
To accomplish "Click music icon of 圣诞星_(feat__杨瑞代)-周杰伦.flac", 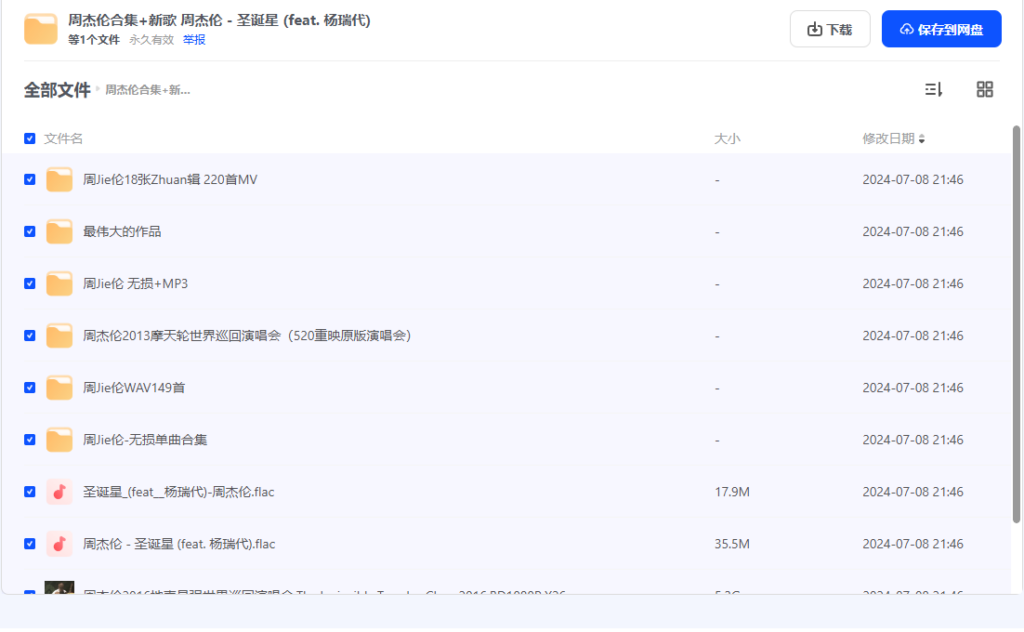I will 59,492.
